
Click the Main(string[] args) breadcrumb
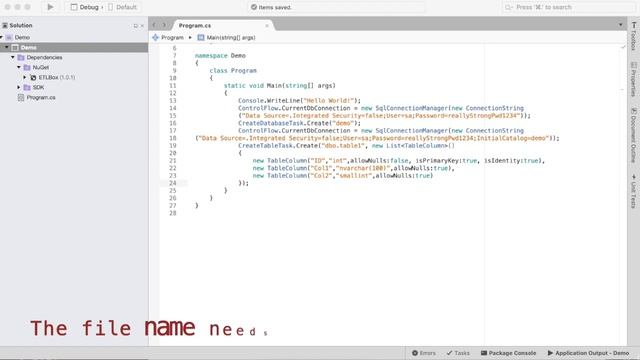pos(227,38)
